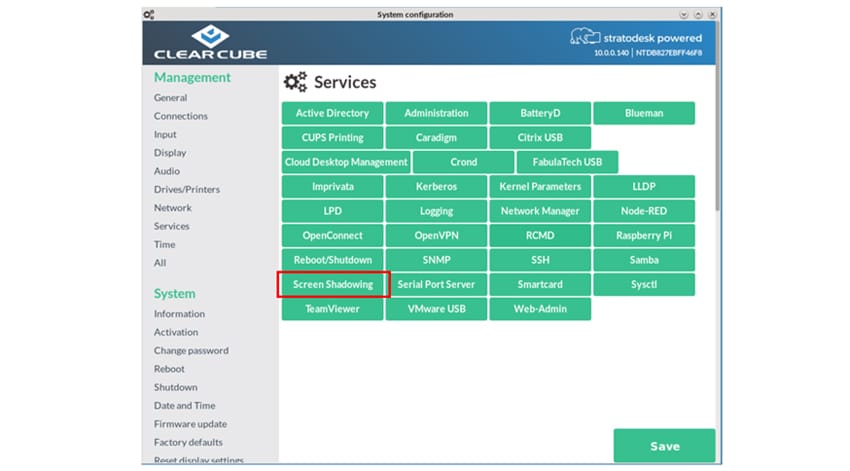Select the LLDP service button
Viewport: 850px width, 471px height.
[x=643, y=186]
